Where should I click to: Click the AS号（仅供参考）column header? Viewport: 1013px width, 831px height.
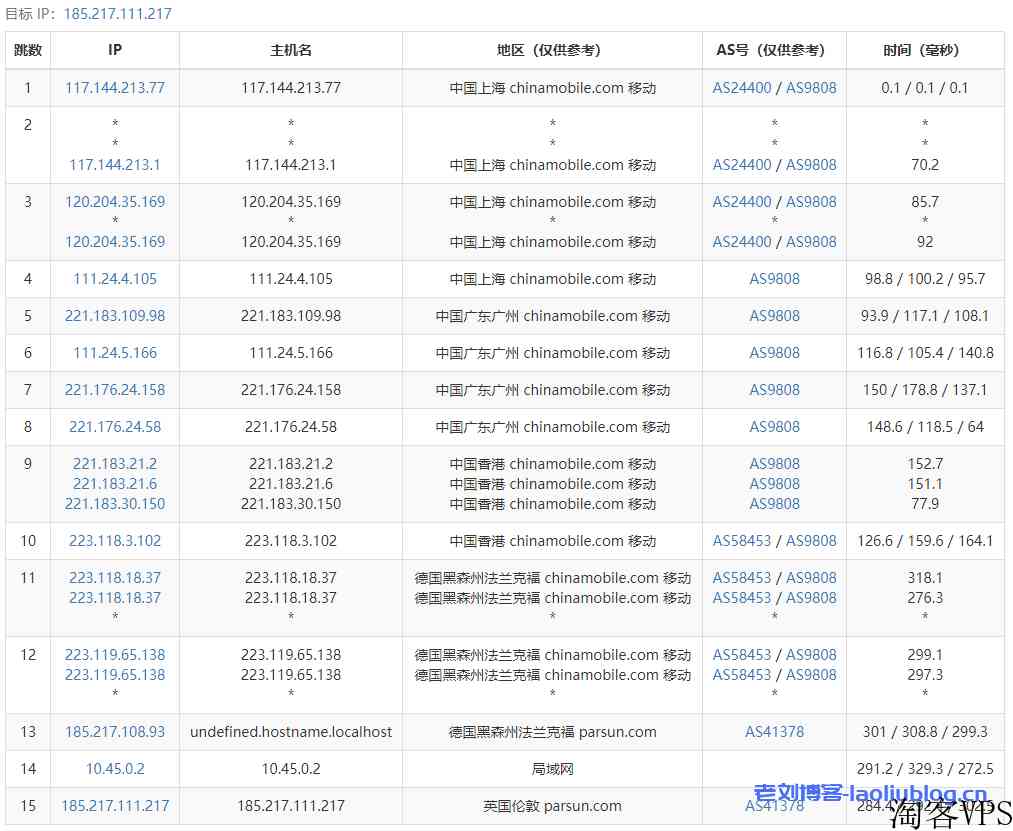(x=775, y=50)
